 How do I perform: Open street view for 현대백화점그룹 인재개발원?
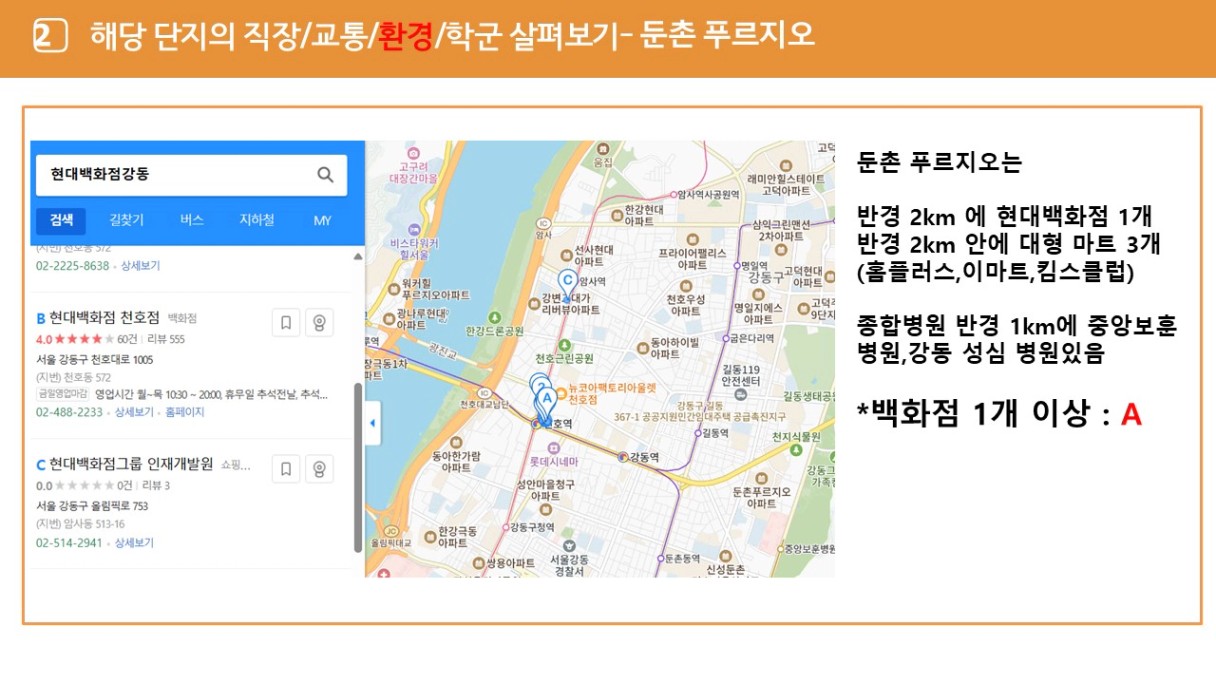[x=319, y=468]
